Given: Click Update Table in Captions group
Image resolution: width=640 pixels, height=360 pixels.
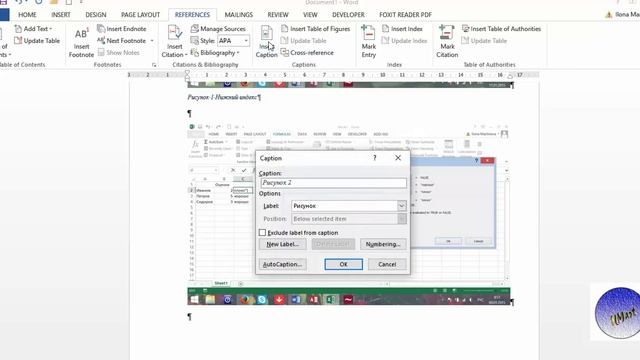Looking at the screenshot, I should 304,40.
